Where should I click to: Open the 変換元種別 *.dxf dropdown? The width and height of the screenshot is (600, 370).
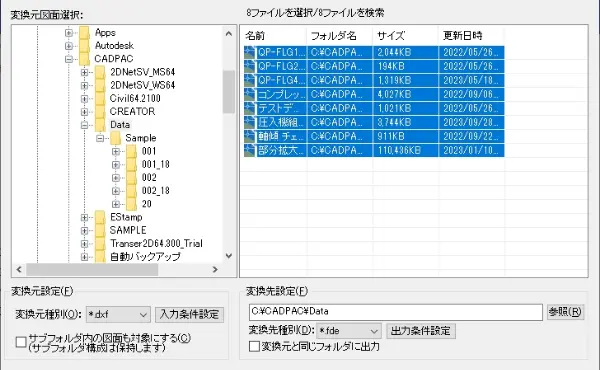click(118, 315)
